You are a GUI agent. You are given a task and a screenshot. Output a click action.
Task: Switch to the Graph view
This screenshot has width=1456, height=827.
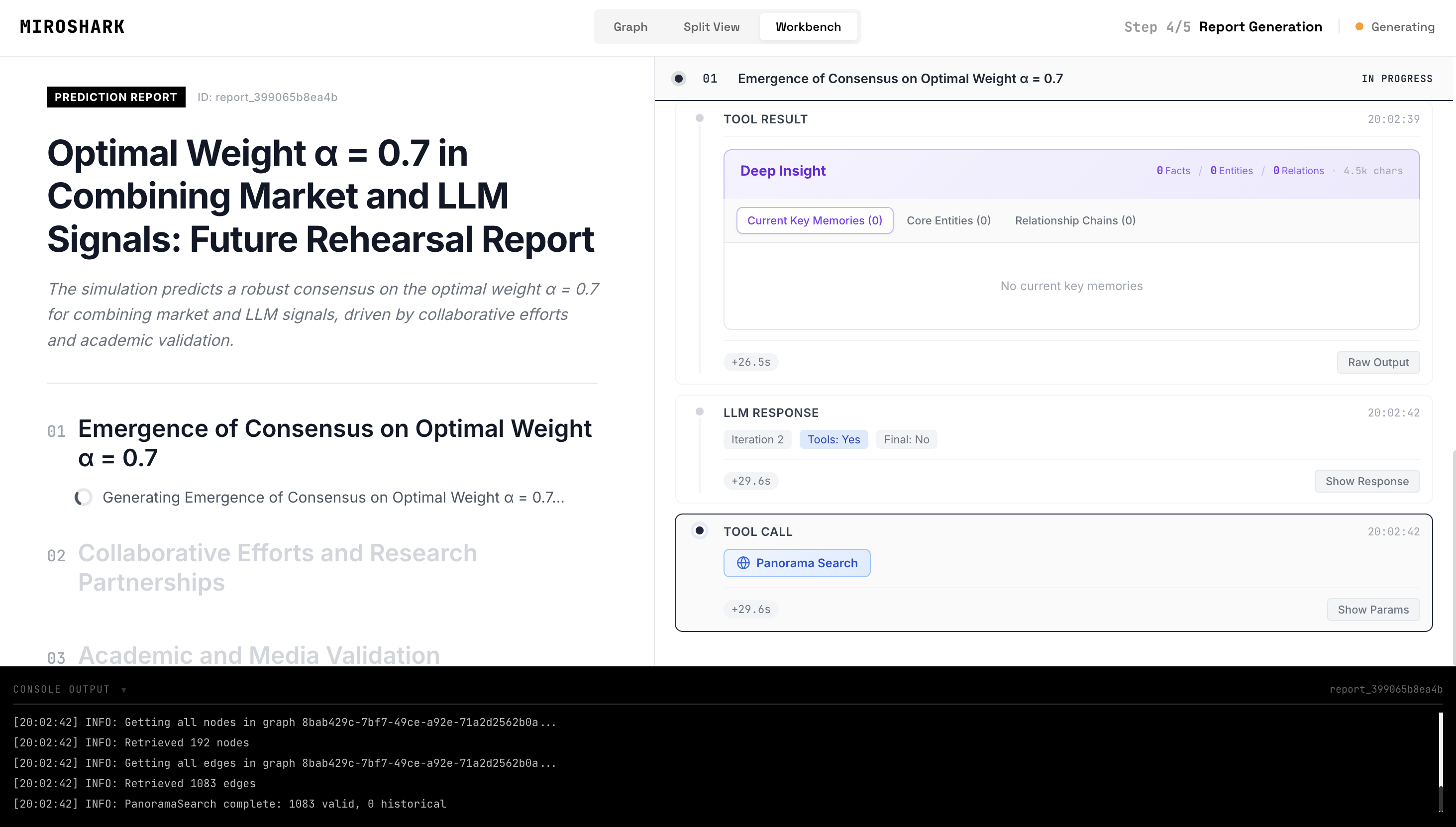point(630,27)
